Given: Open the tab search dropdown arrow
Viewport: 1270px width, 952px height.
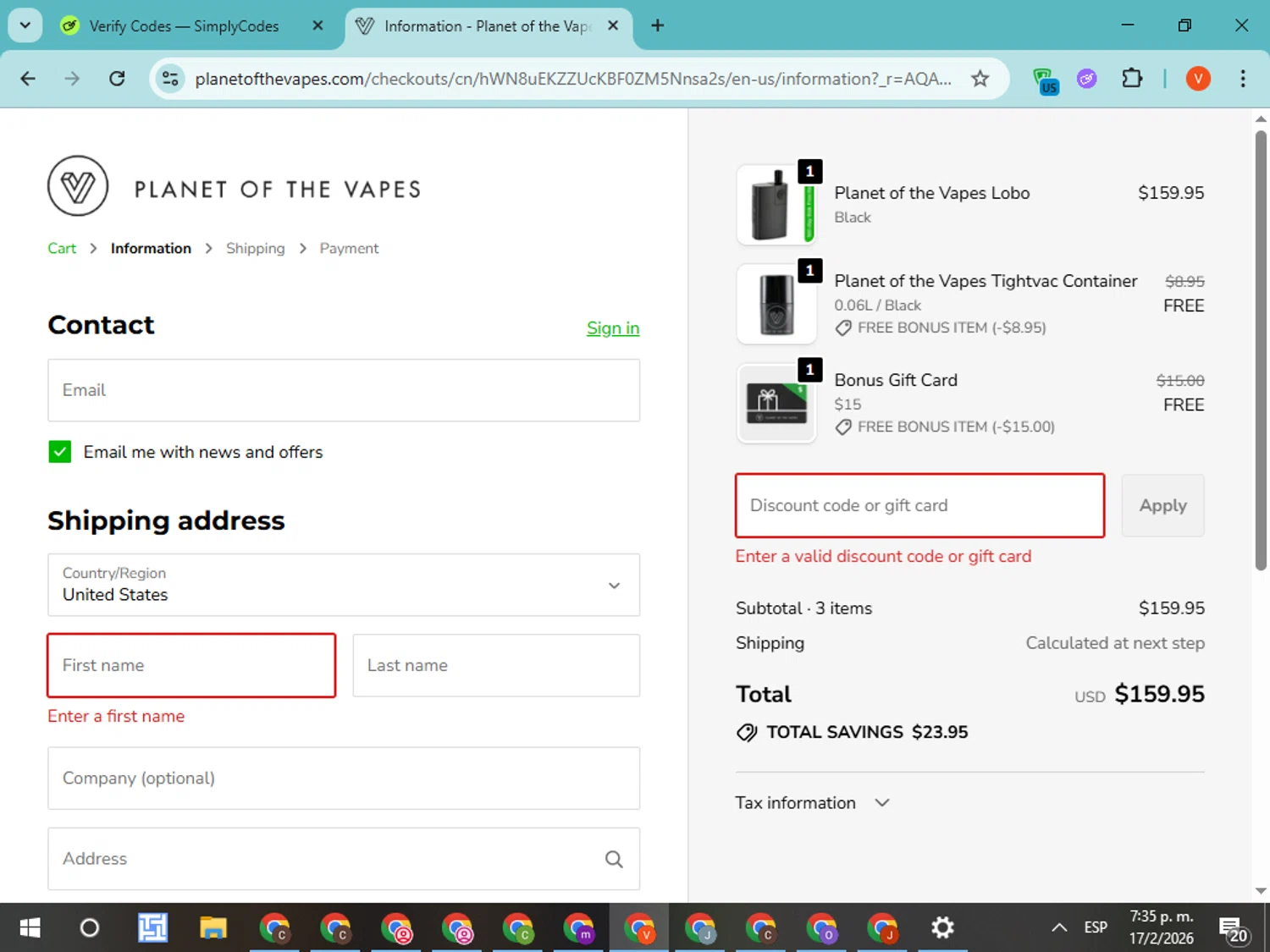Looking at the screenshot, I should tap(25, 25).
